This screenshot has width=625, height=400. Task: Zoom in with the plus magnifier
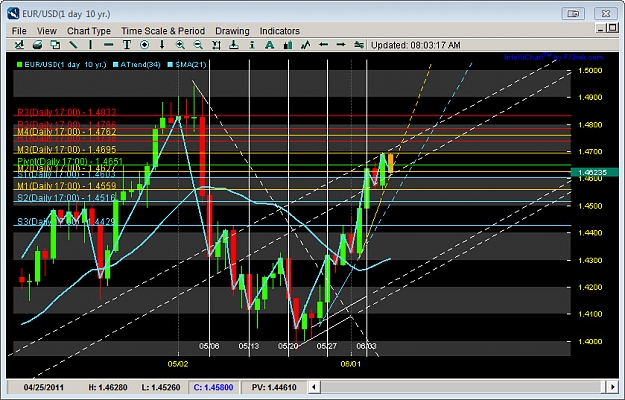[x=180, y=45]
